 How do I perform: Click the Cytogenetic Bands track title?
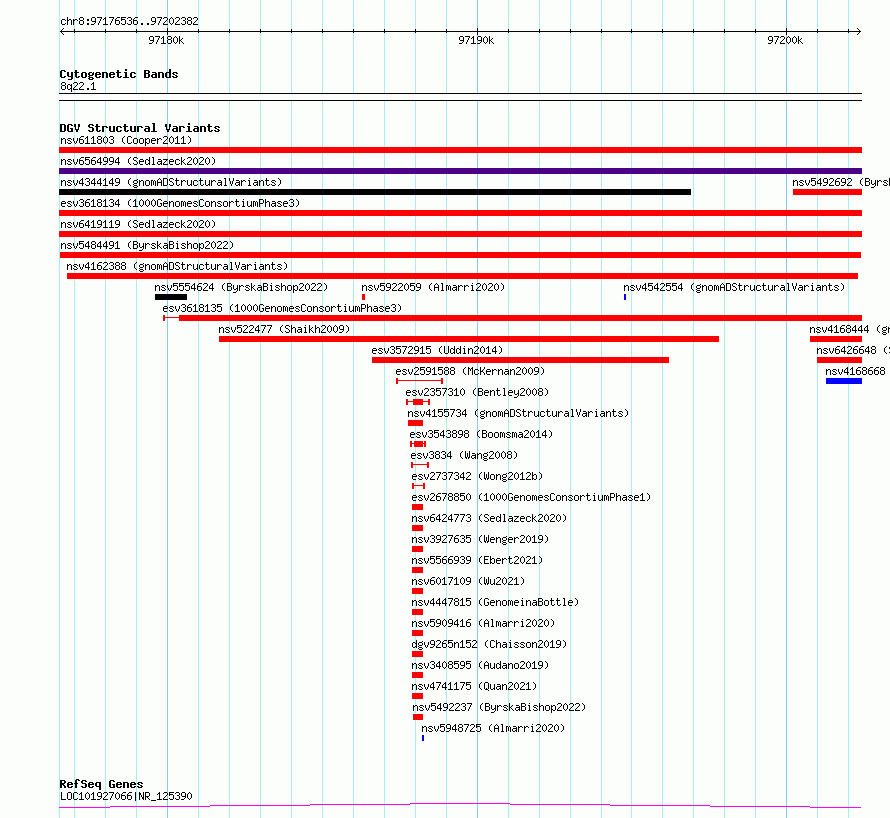tap(119, 74)
